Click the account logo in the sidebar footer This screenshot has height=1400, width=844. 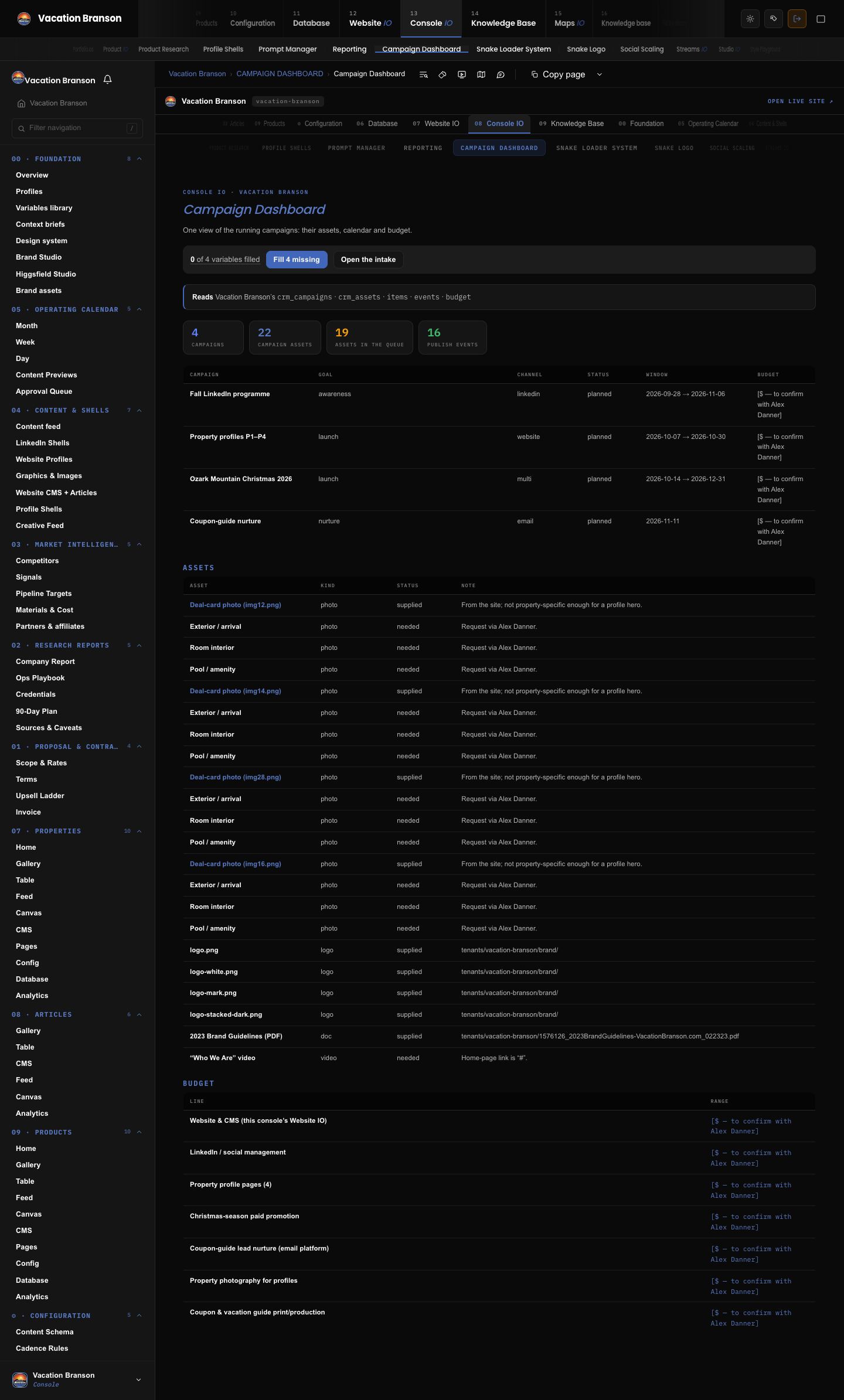click(x=20, y=1379)
